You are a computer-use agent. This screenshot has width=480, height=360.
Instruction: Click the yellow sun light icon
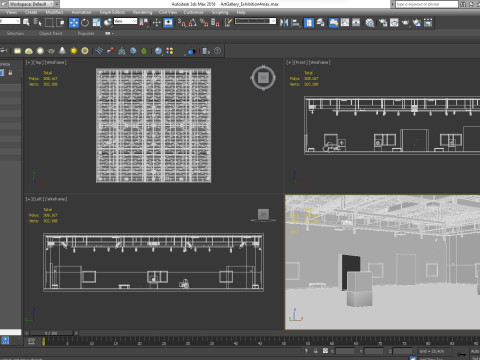click(74, 51)
